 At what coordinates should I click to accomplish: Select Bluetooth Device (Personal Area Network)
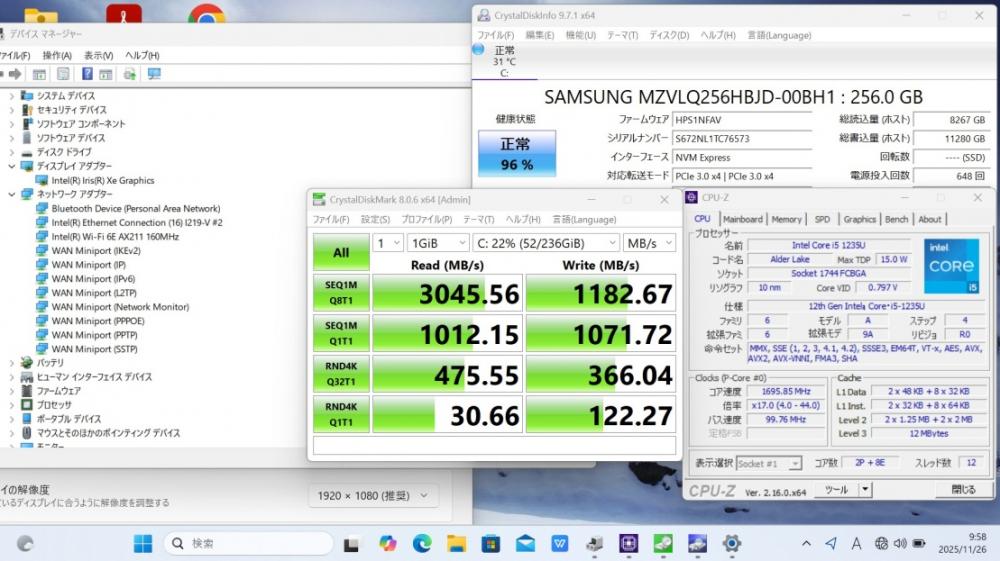click(x=136, y=208)
